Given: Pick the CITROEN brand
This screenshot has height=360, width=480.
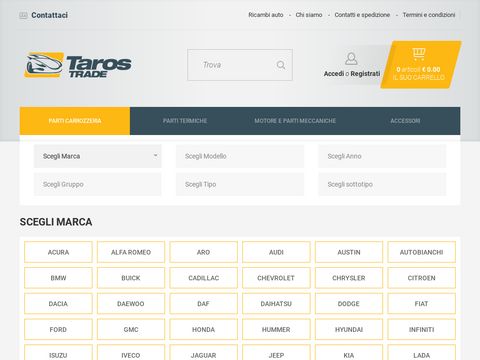Looking at the screenshot, I should (x=422, y=278).
